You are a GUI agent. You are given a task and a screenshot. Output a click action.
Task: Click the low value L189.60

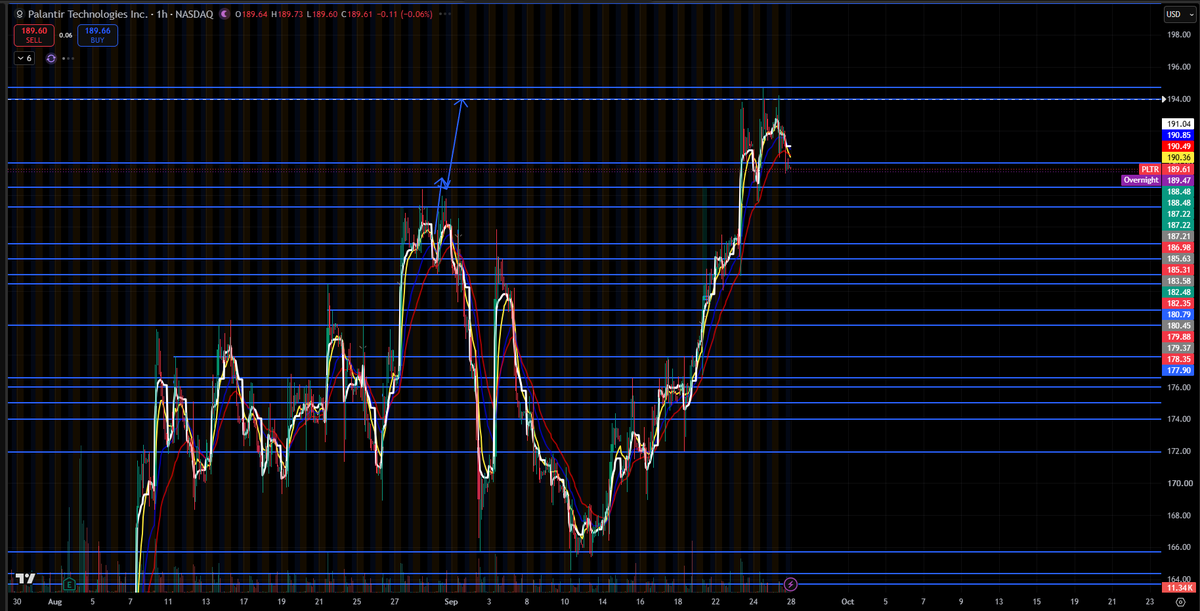(321, 13)
